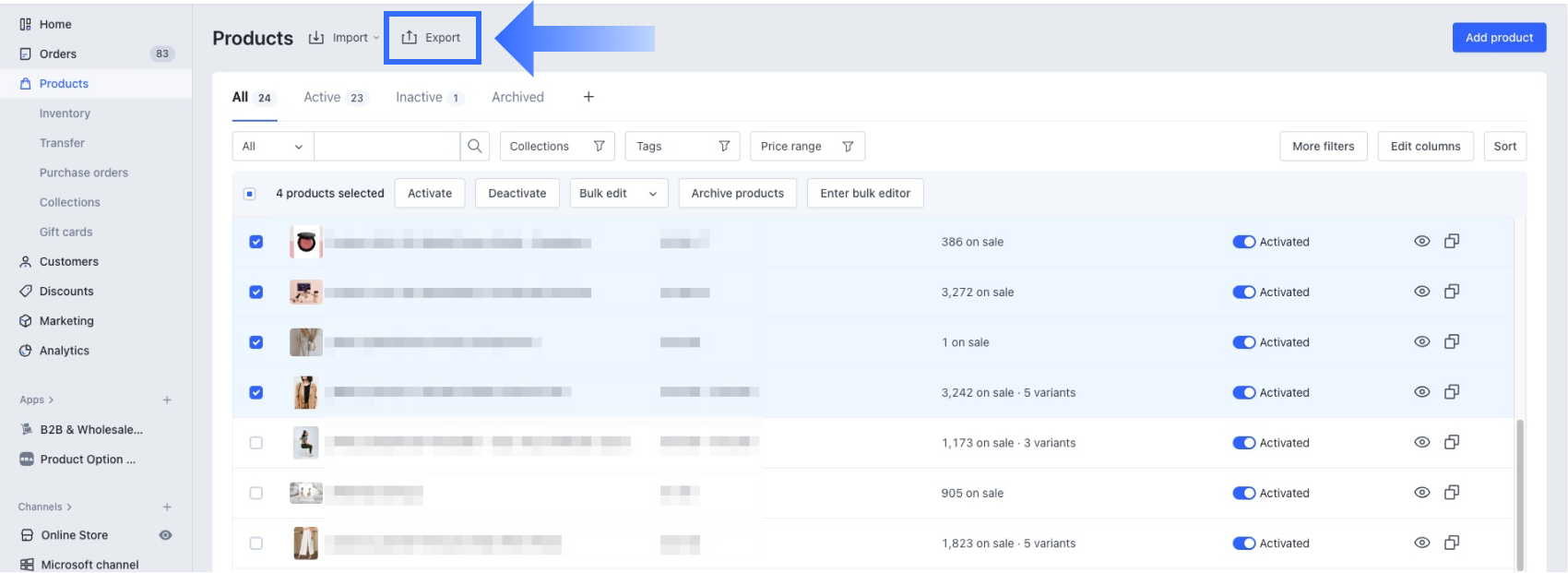The width and height of the screenshot is (1568, 573).
Task: Uncheck the 3,272 on sale product checkbox
Action: tap(256, 292)
